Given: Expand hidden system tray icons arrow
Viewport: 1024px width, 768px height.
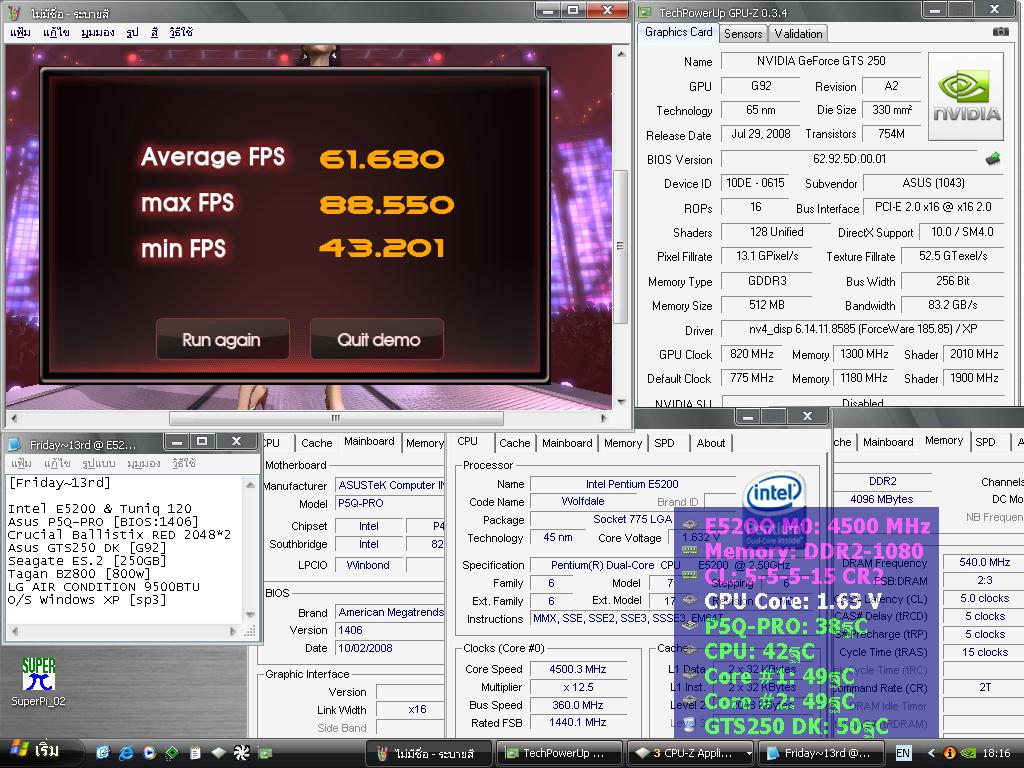Looking at the screenshot, I should pos(931,753).
